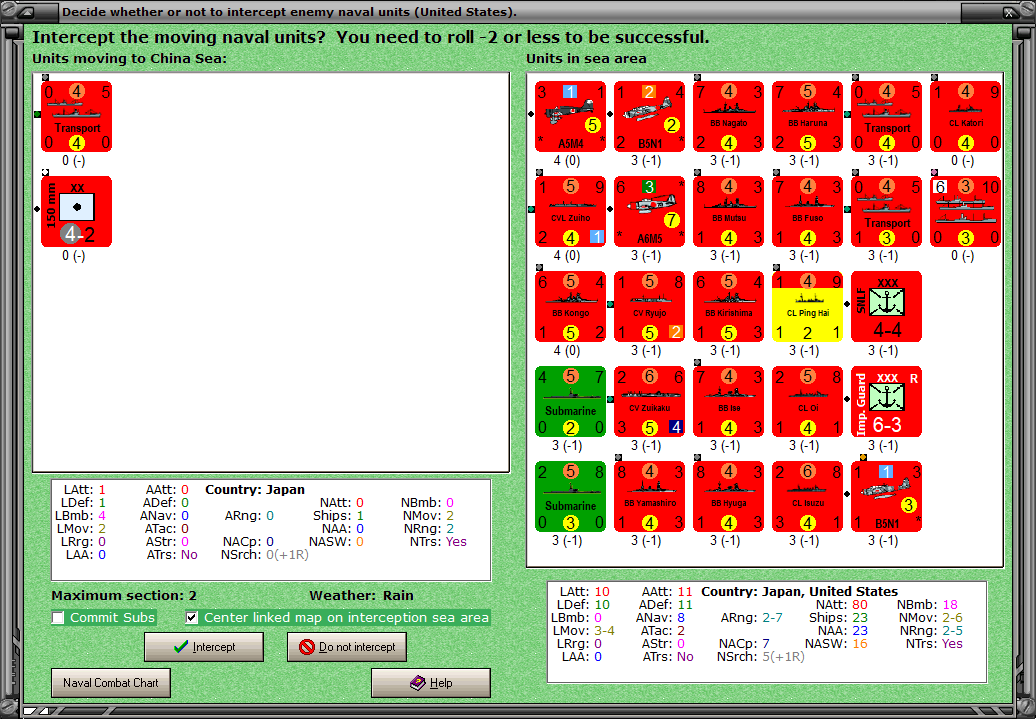
Task: Select the 150 mm artillery 4-2 counter
Action: tap(77, 211)
